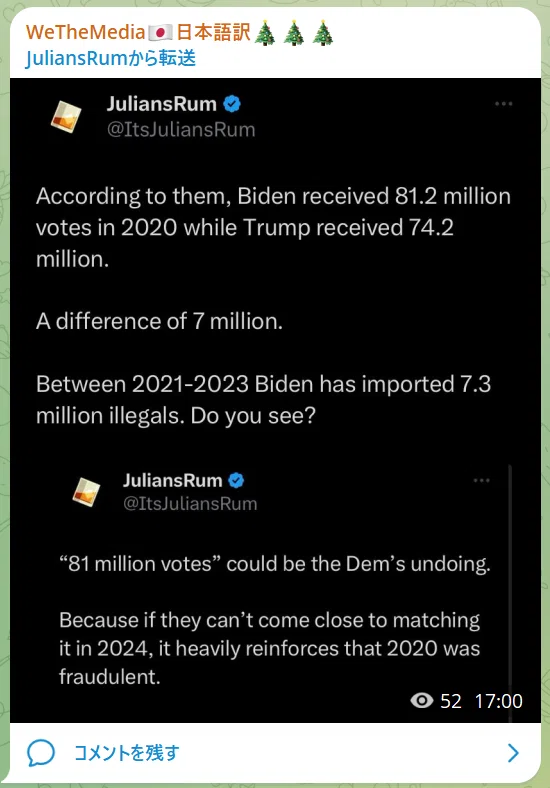
Task: Click the quoted tweet's whiskey avatar
Action: pos(86,492)
